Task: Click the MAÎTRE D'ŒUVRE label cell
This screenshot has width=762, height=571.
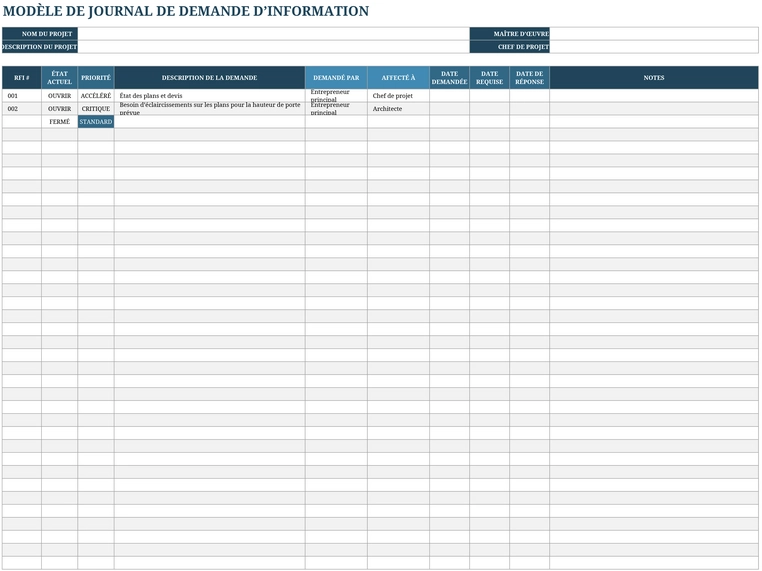Action: (x=509, y=34)
